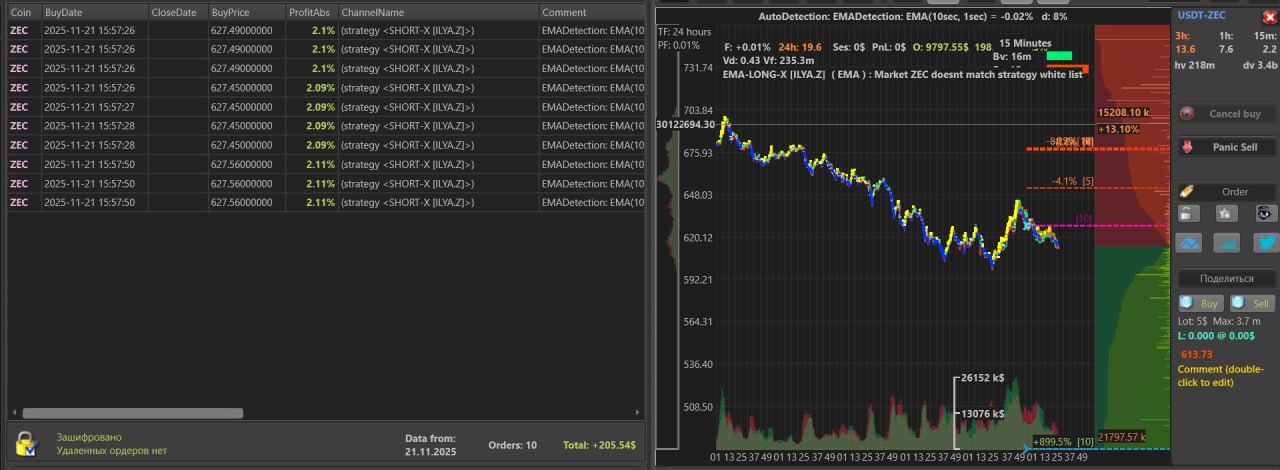Open the blue area chart icon

tap(1226, 243)
